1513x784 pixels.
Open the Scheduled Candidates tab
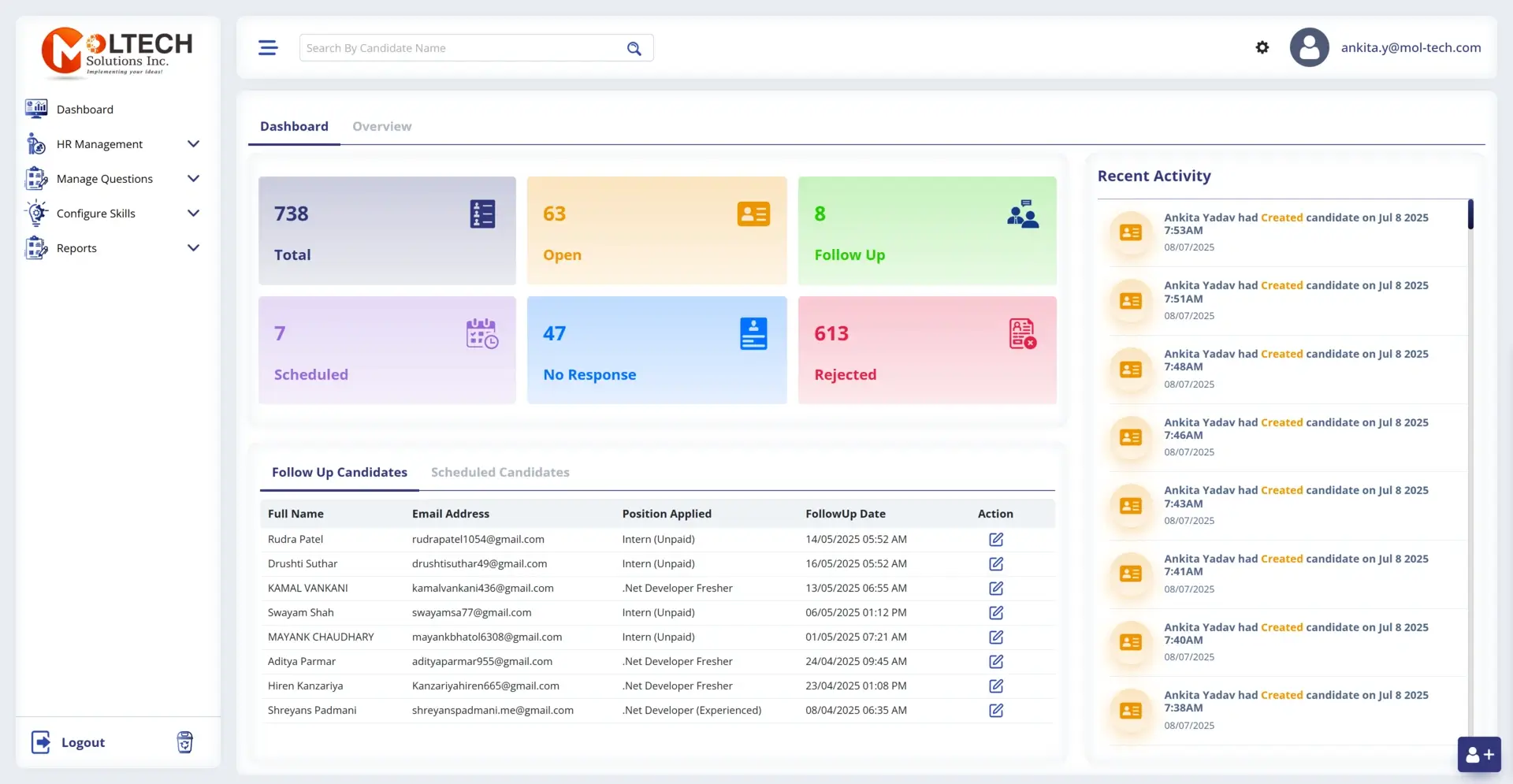point(500,471)
